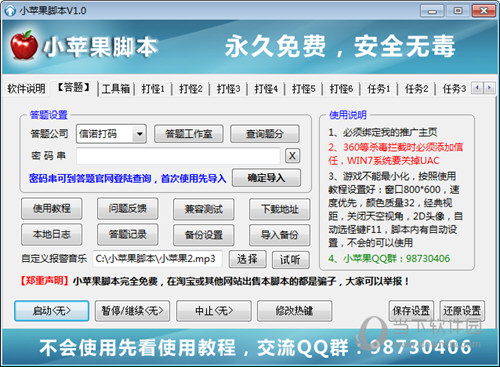Screen dimensions: 500x367
Task: Click the 确定导入 button
Action: pyautogui.click(x=266, y=178)
